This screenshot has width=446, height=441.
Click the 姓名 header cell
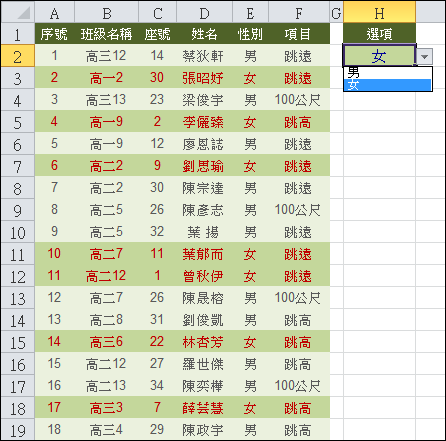point(204,34)
